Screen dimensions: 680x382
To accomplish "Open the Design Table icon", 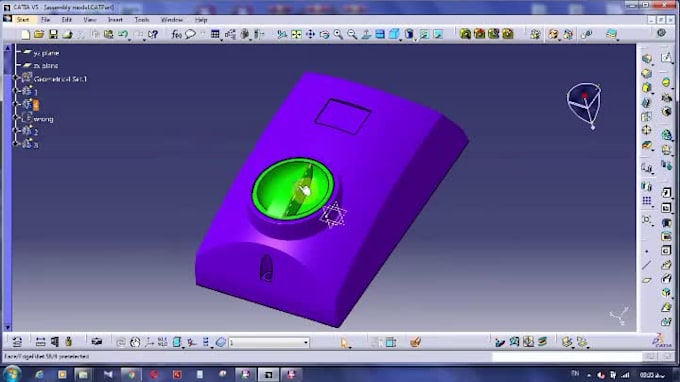I will 215,34.
